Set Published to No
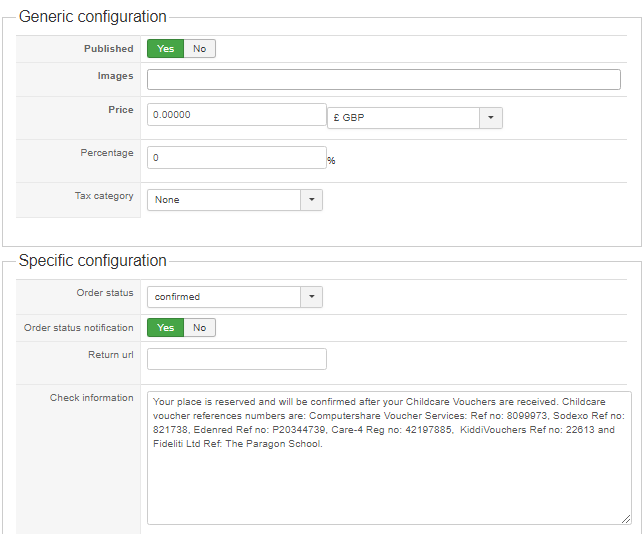The image size is (643, 534). tap(200, 49)
